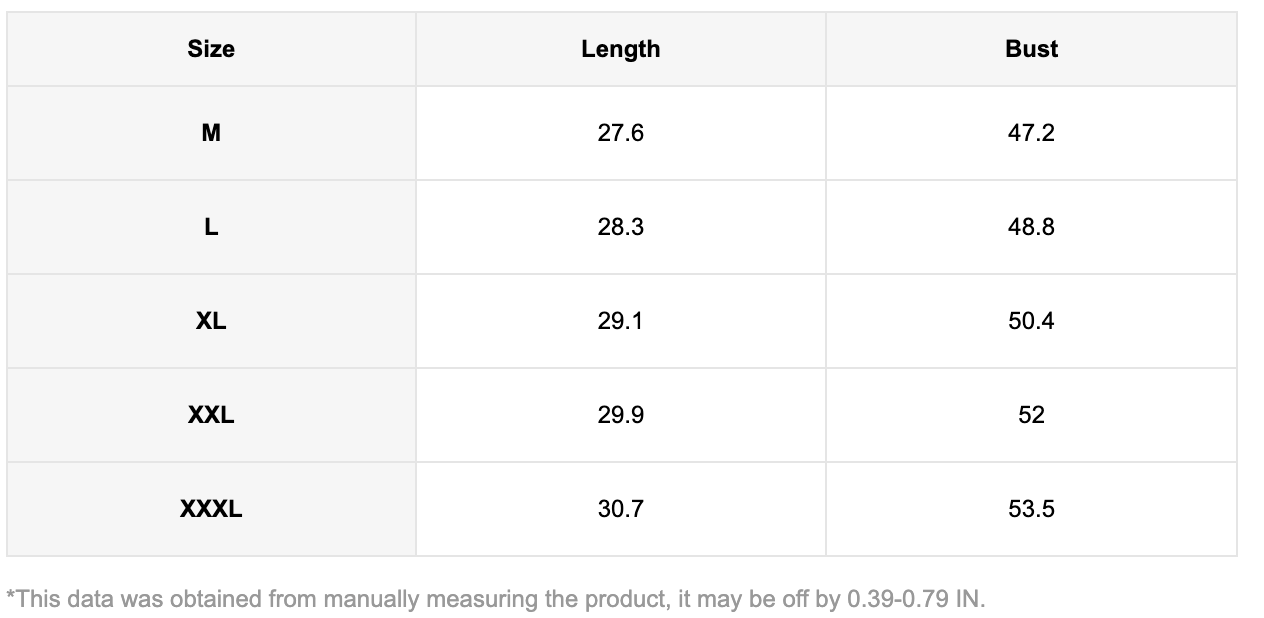Click the 28.3 length value
The image size is (1264, 618).
coord(620,227)
